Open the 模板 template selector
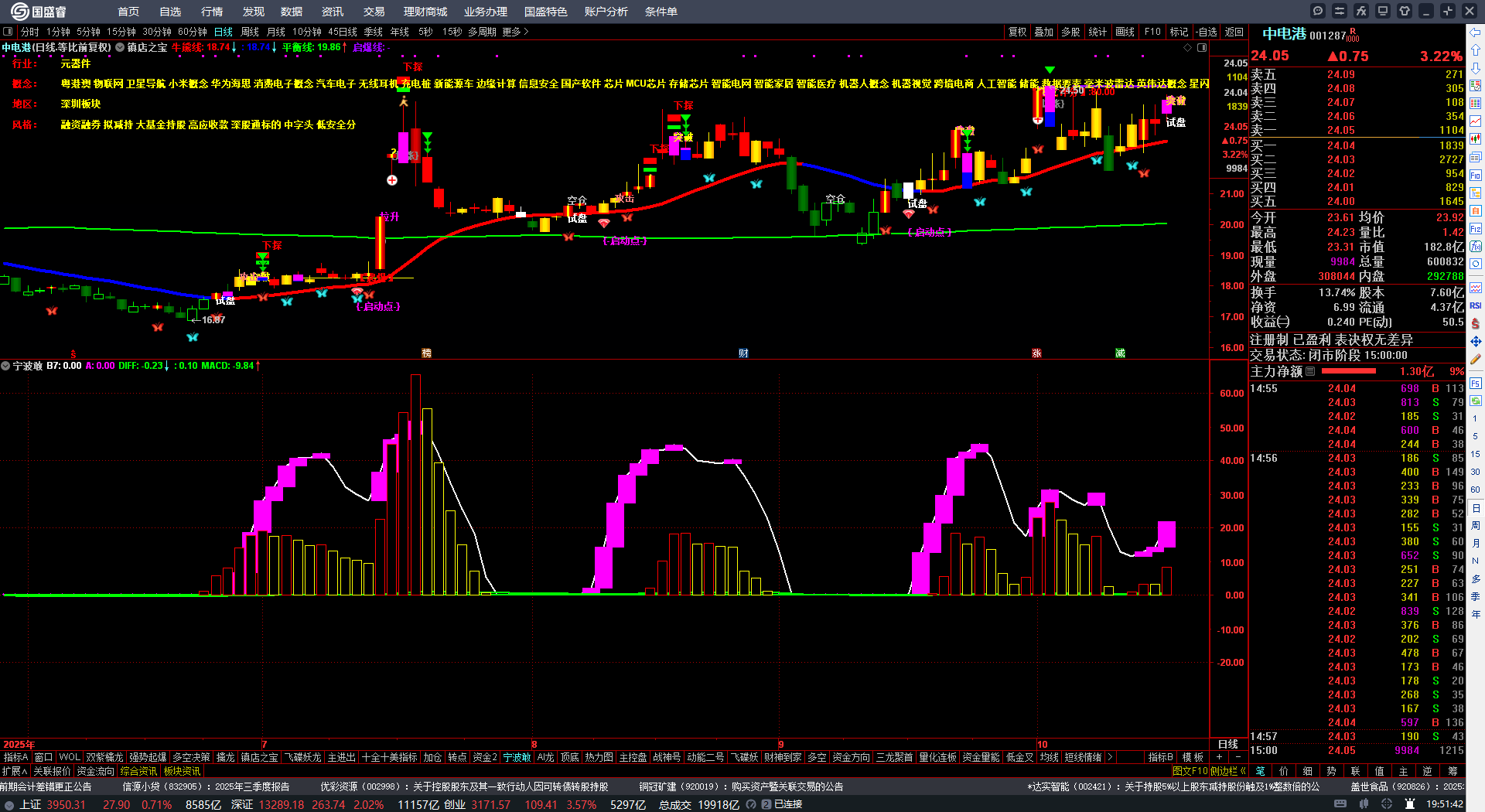 click(1193, 757)
